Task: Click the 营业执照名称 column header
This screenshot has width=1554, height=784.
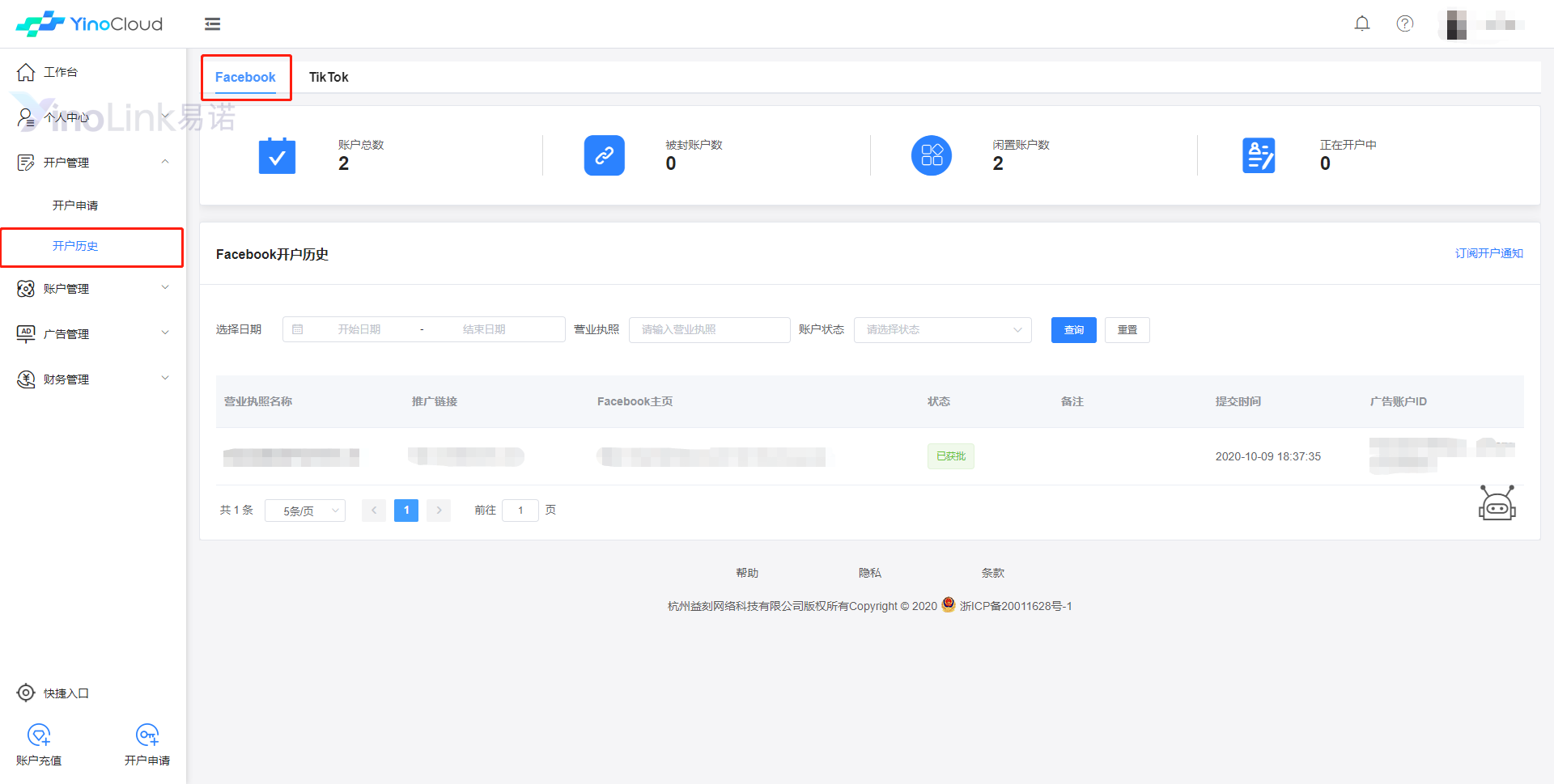Action: (258, 401)
